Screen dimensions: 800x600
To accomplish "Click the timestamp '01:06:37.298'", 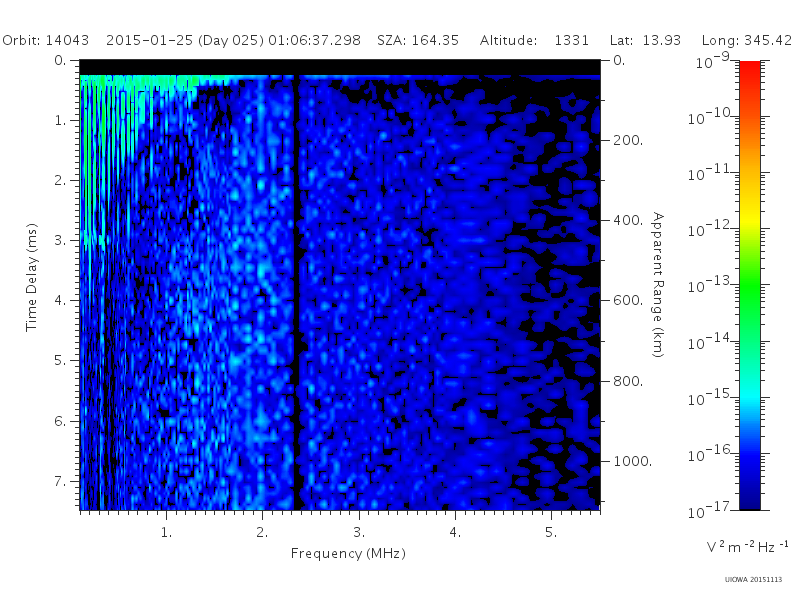I will (x=314, y=40).
